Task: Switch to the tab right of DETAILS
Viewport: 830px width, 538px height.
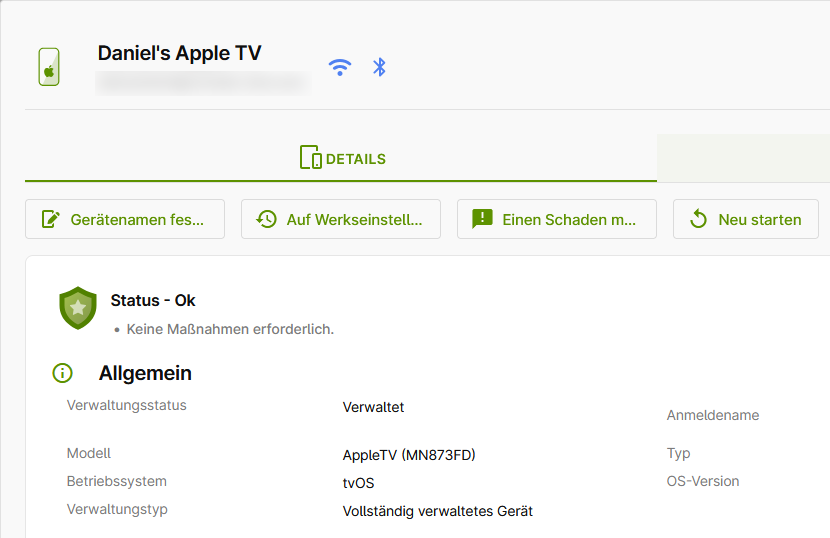Action: 743,159
